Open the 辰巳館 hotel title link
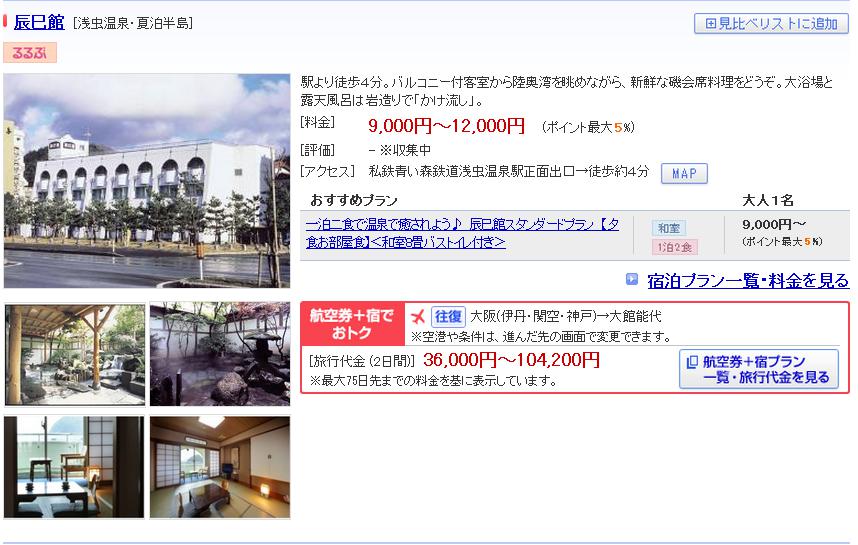858x545 pixels. pyautogui.click(x=39, y=22)
